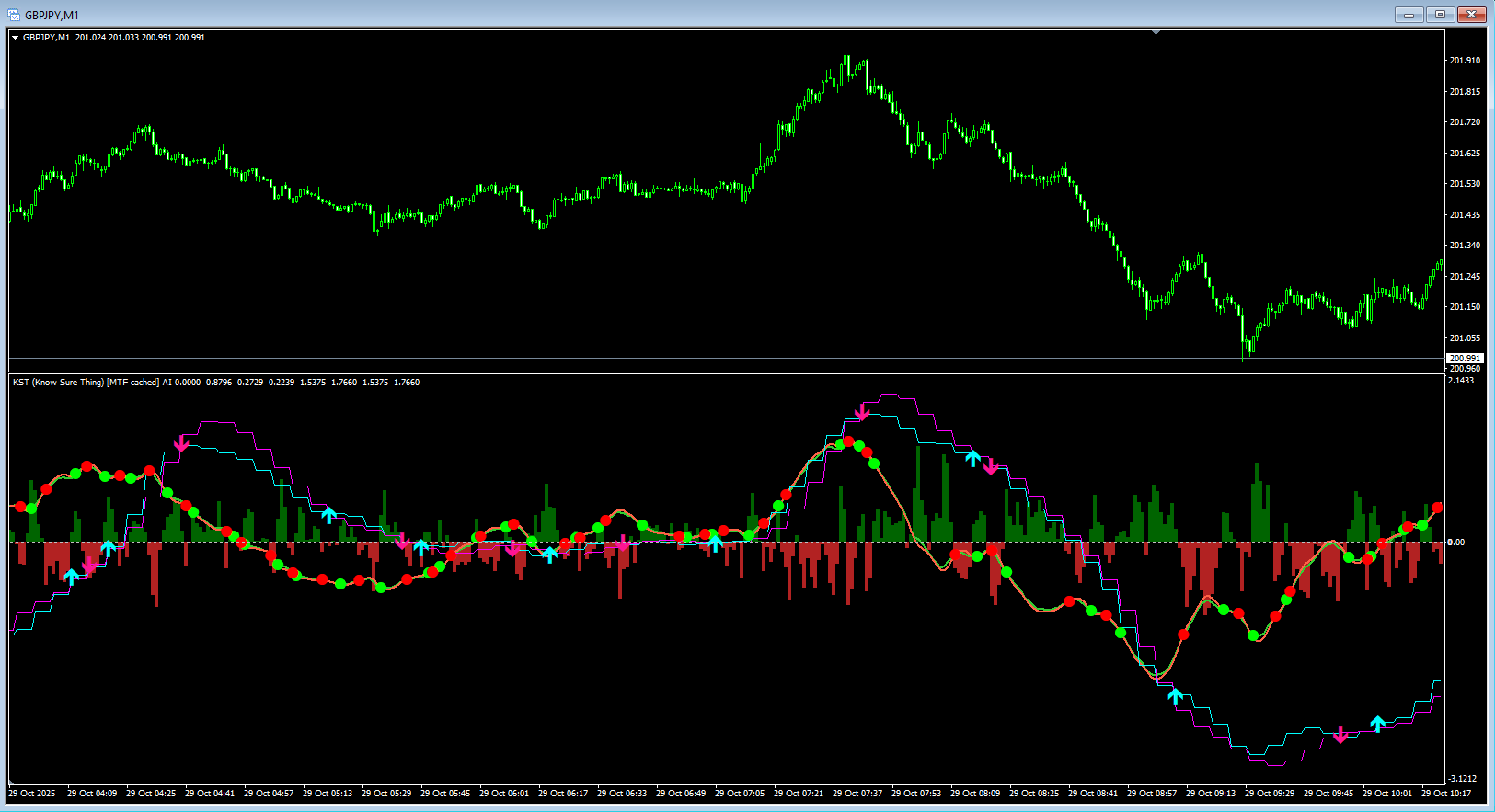
Task: Click the 29 Oct 08:09 time label
Action: point(975,794)
